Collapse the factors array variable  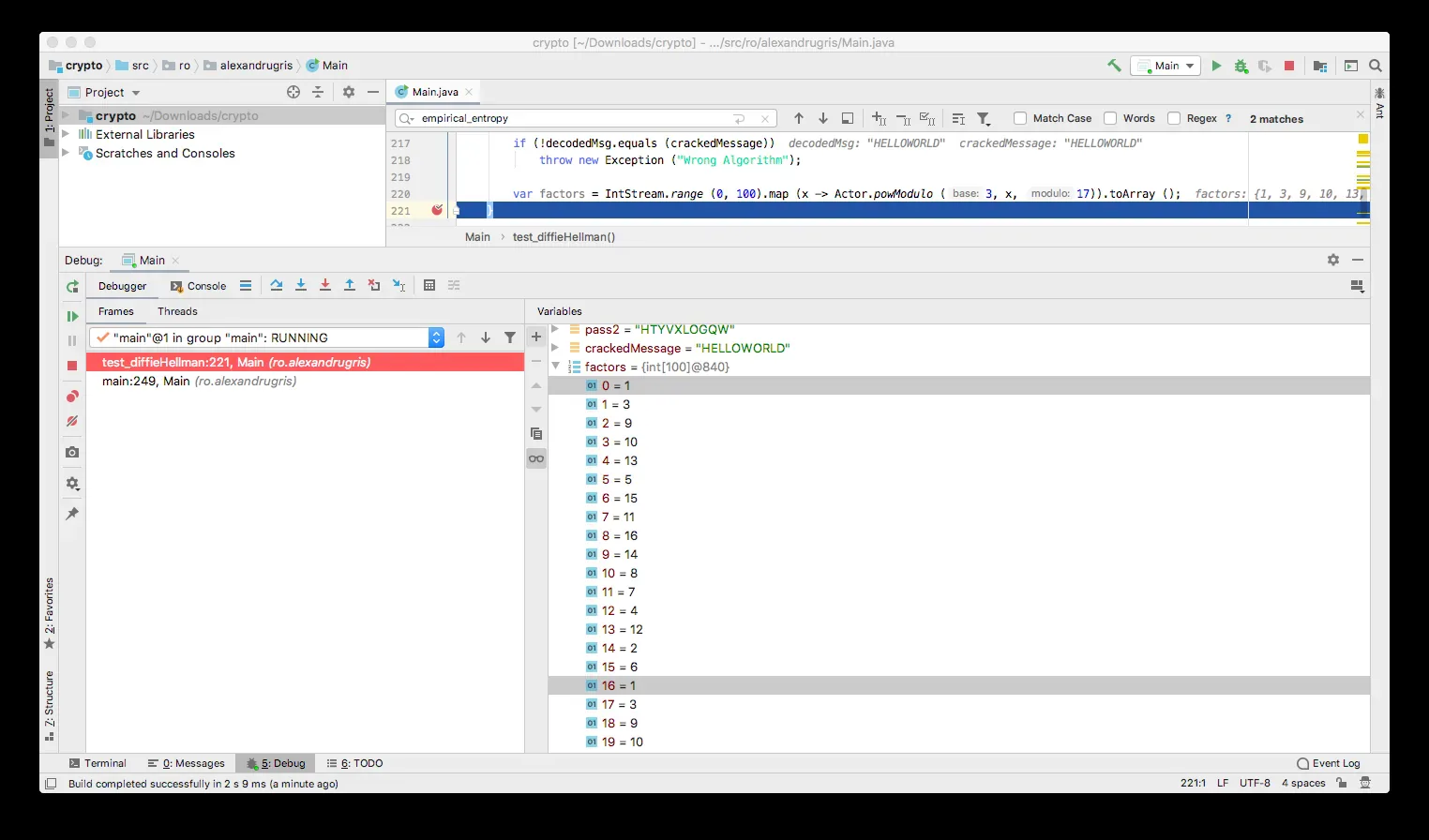click(x=555, y=367)
